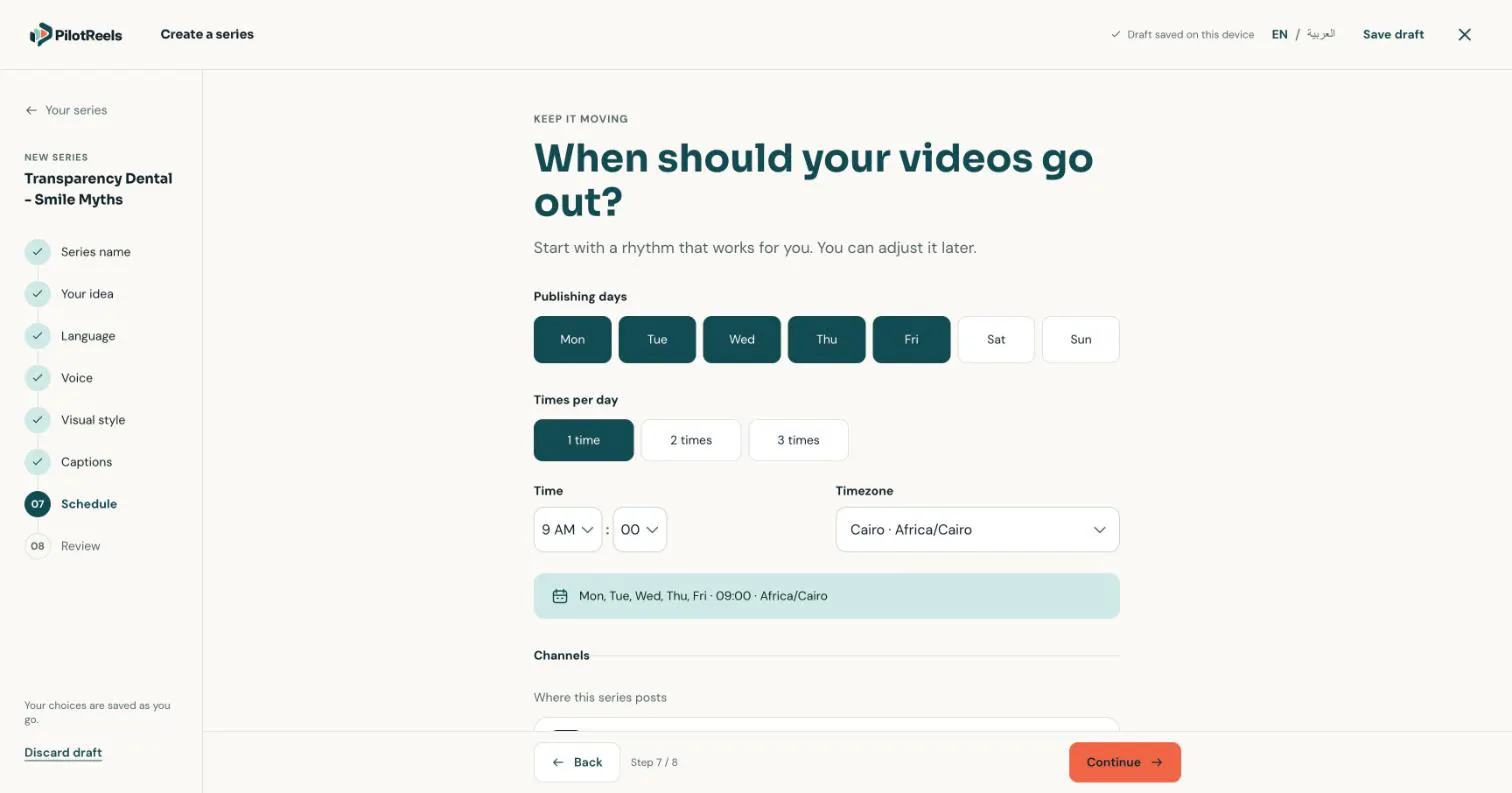This screenshot has width=1512, height=793.
Task: Click the Back button
Action: tap(577, 762)
